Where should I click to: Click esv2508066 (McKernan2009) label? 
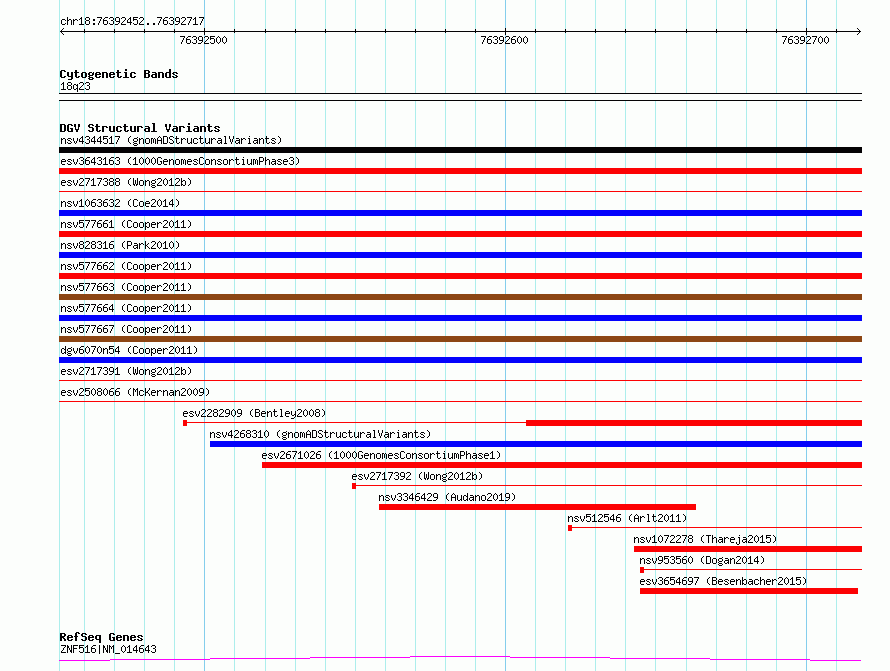click(x=135, y=392)
